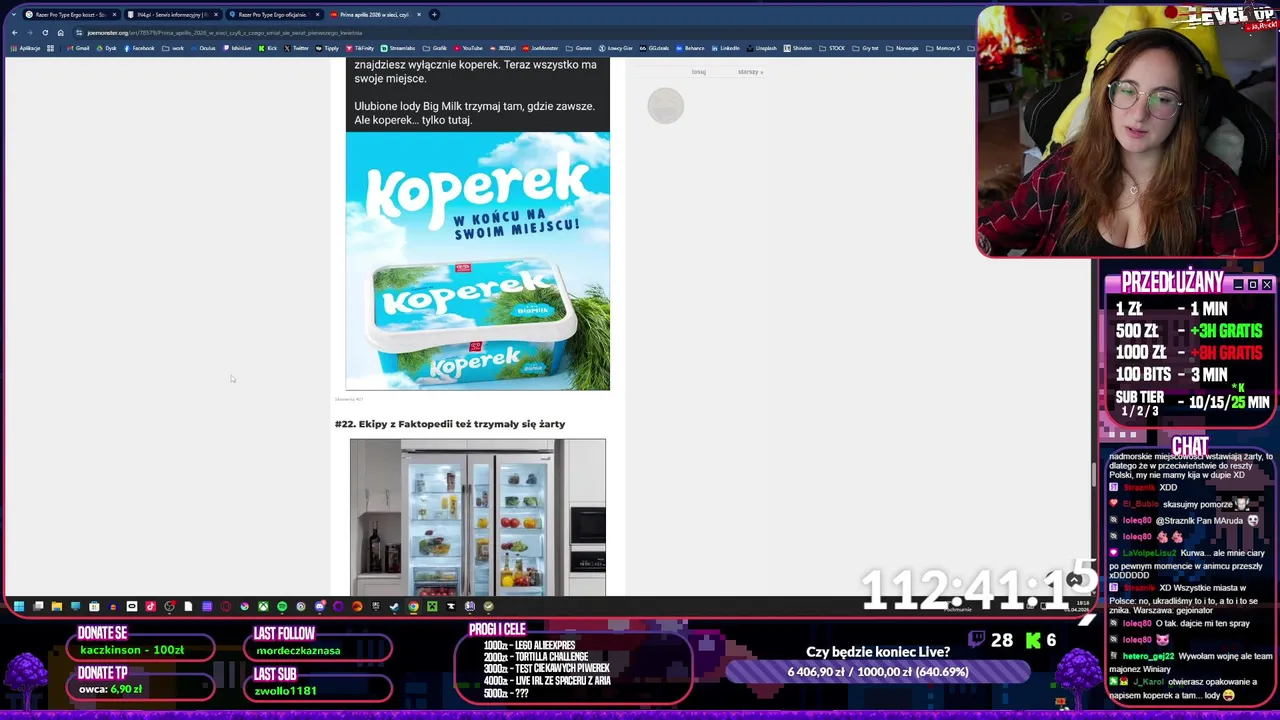Open the Streamlabs bookmark
This screenshot has width=1280, height=720.
coord(398,48)
